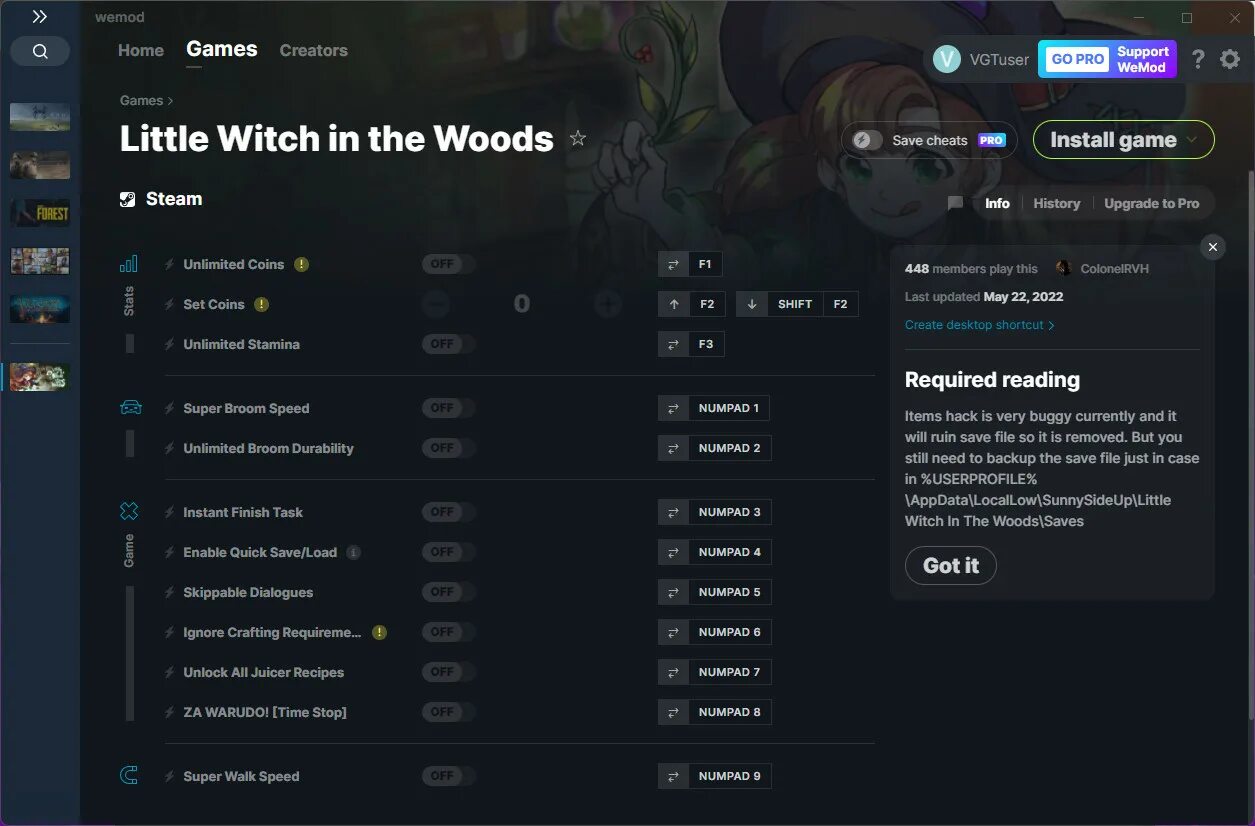
Task: Toggle Unlimited Broom Durability switch
Action: (x=448, y=448)
